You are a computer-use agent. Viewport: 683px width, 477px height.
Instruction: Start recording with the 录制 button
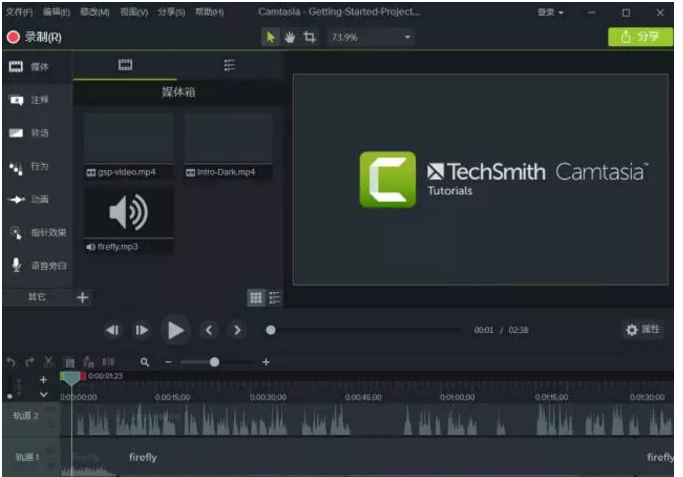(x=34, y=37)
